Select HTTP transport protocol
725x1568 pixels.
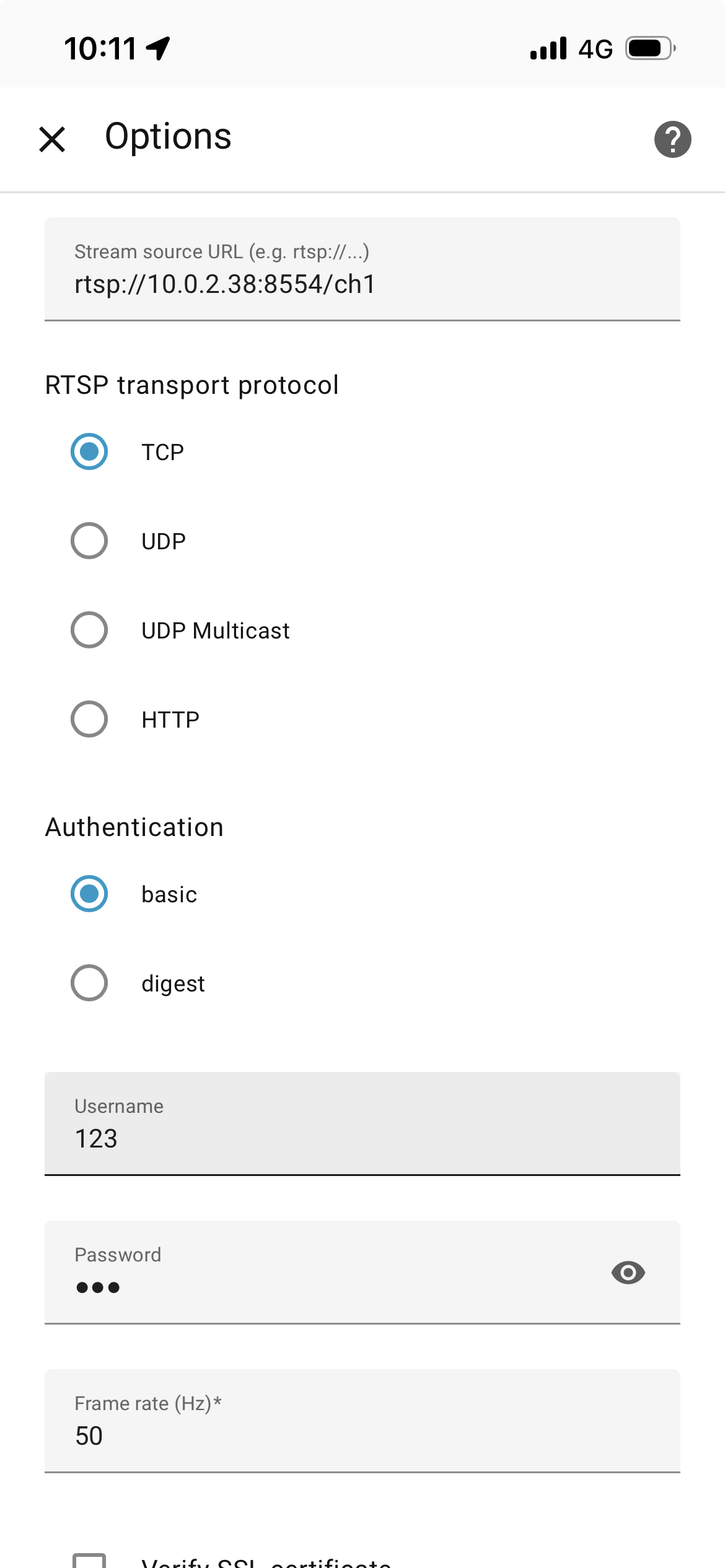(89, 719)
